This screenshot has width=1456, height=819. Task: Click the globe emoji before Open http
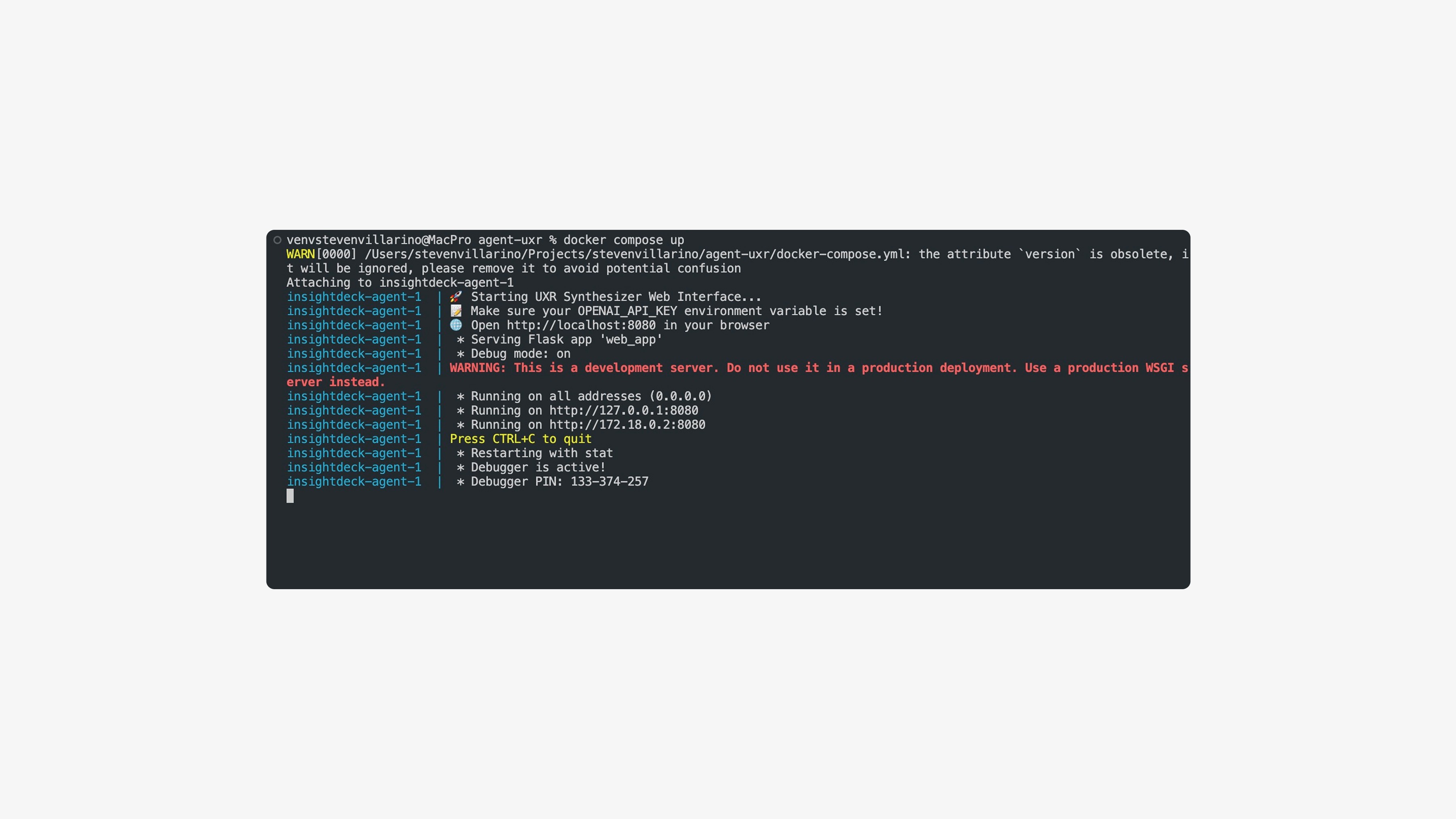tap(455, 325)
